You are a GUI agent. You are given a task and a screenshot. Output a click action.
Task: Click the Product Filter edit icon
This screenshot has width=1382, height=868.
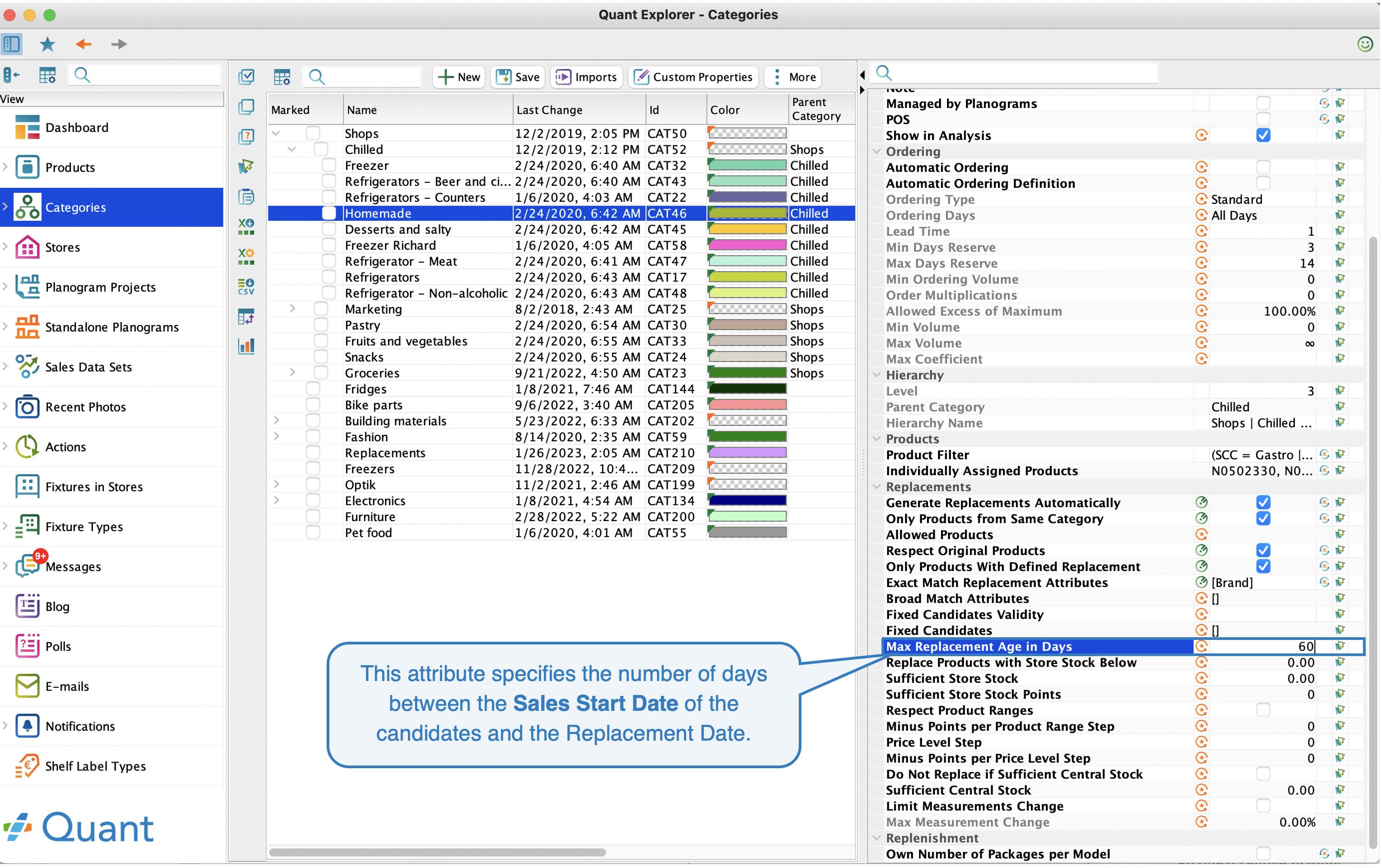point(1324,454)
